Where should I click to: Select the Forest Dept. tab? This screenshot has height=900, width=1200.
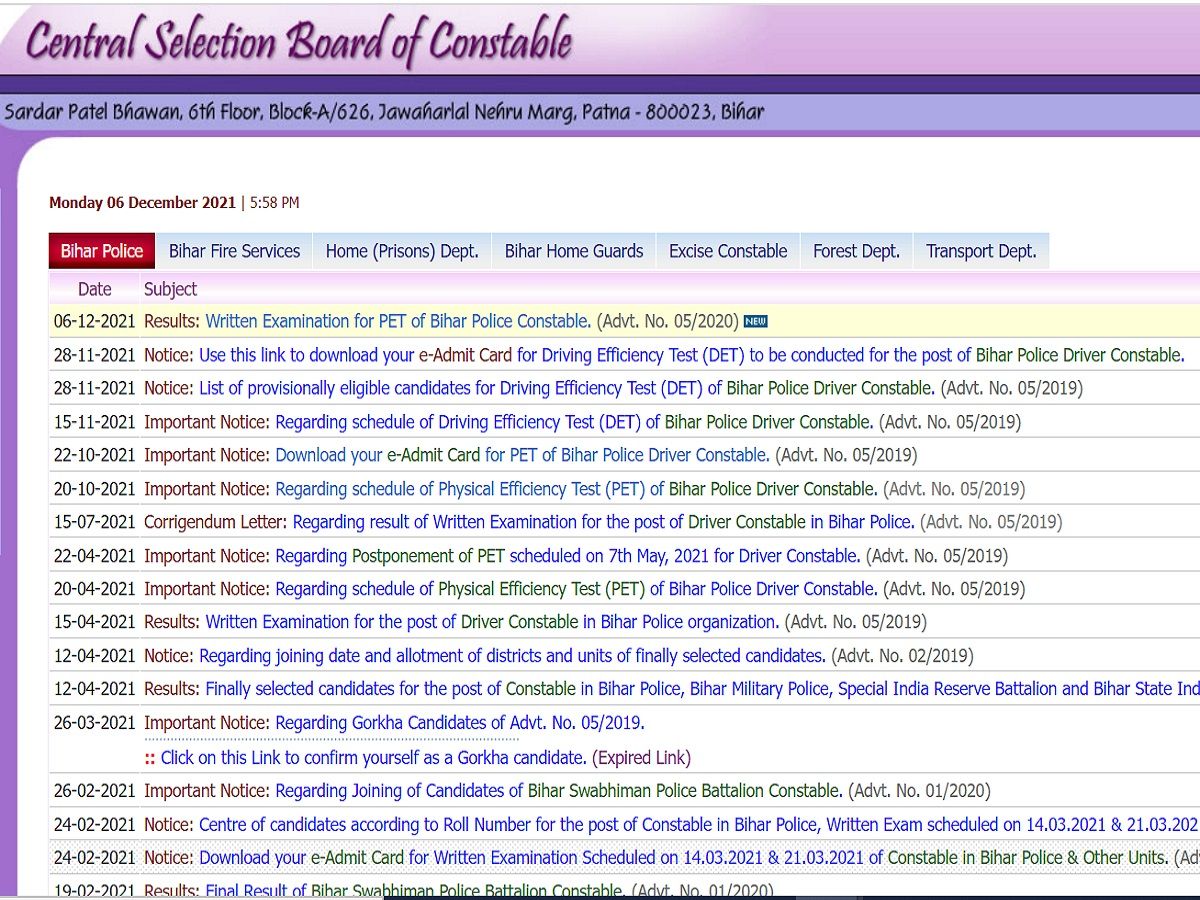tap(857, 251)
